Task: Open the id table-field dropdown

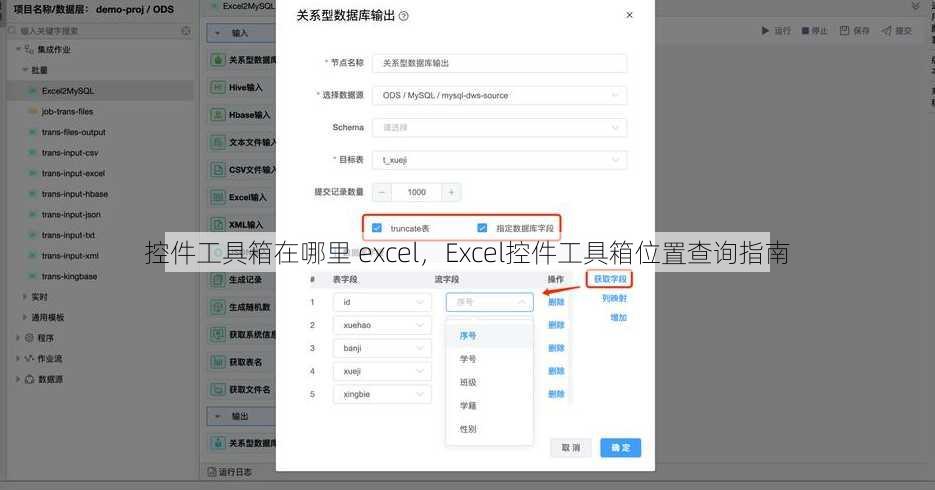Action: pyautogui.click(x=382, y=302)
